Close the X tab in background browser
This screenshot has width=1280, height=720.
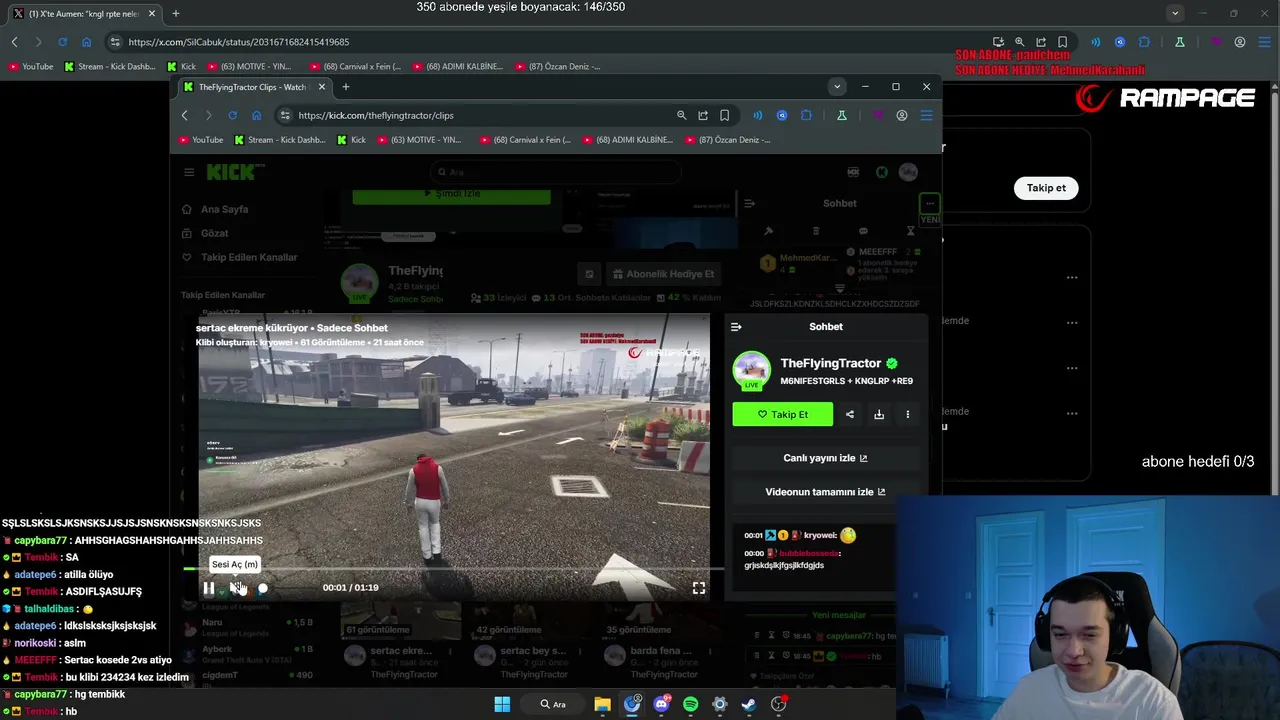coord(152,14)
